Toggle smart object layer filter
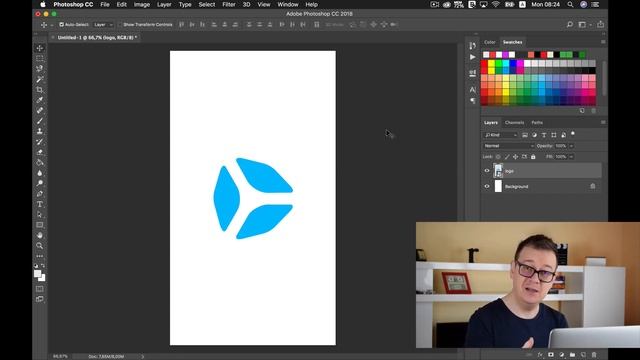Screen dimensions: 640x360 563,135
